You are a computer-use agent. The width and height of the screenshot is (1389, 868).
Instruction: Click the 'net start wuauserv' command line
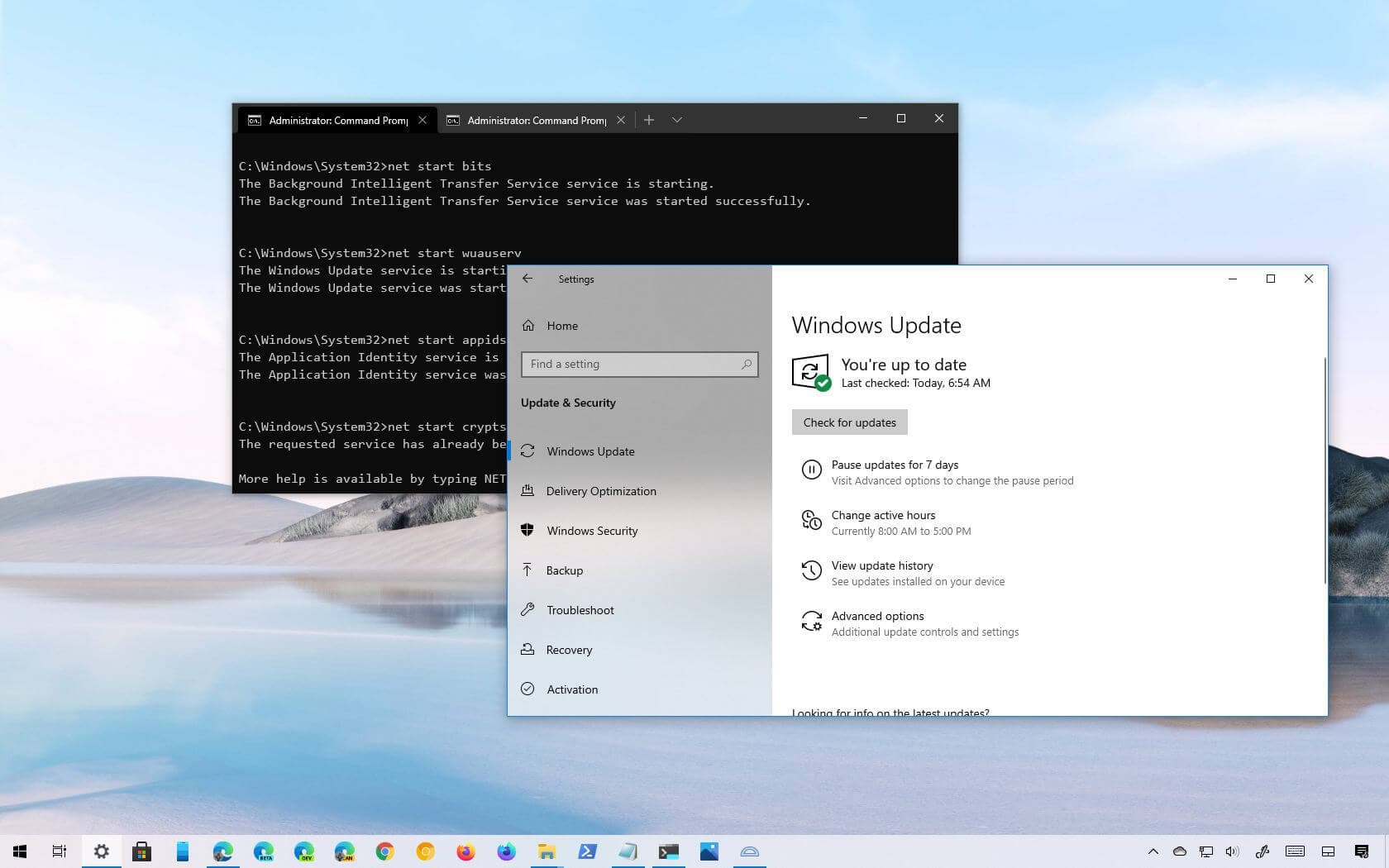coord(379,253)
